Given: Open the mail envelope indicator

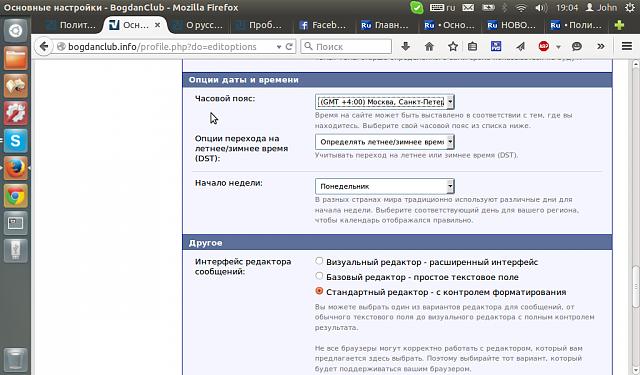Looking at the screenshot, I should tap(468, 7).
